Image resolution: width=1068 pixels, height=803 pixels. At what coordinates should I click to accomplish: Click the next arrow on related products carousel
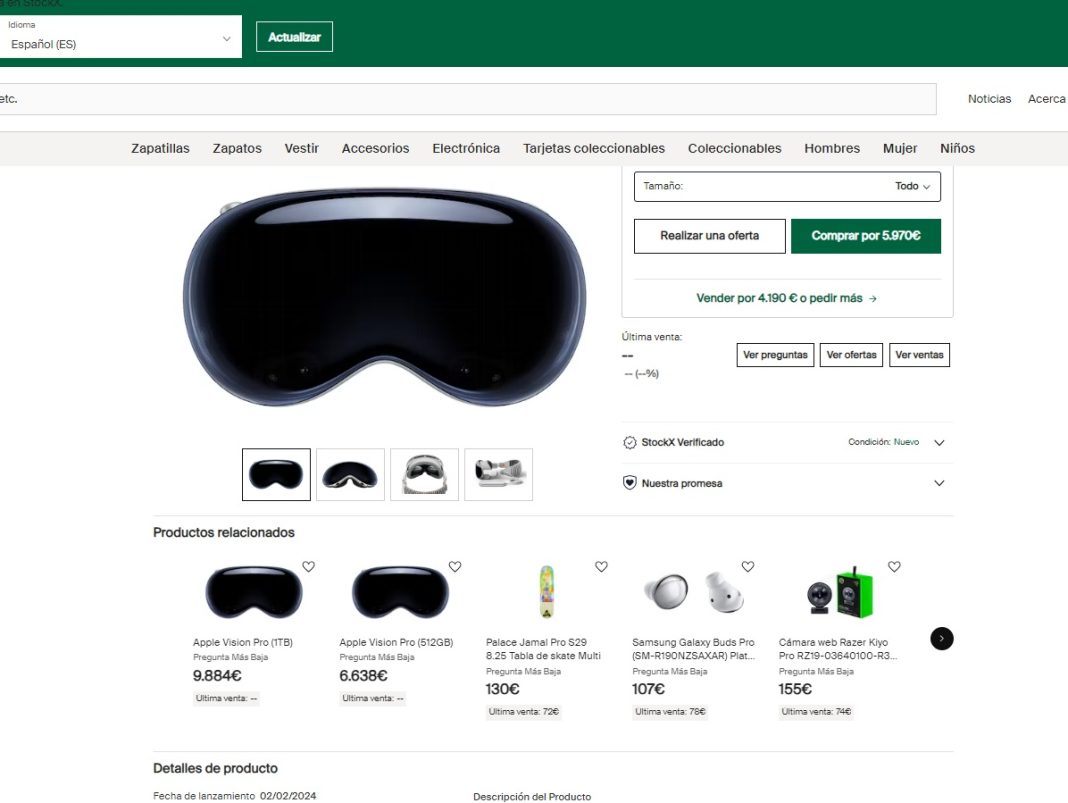(x=941, y=638)
